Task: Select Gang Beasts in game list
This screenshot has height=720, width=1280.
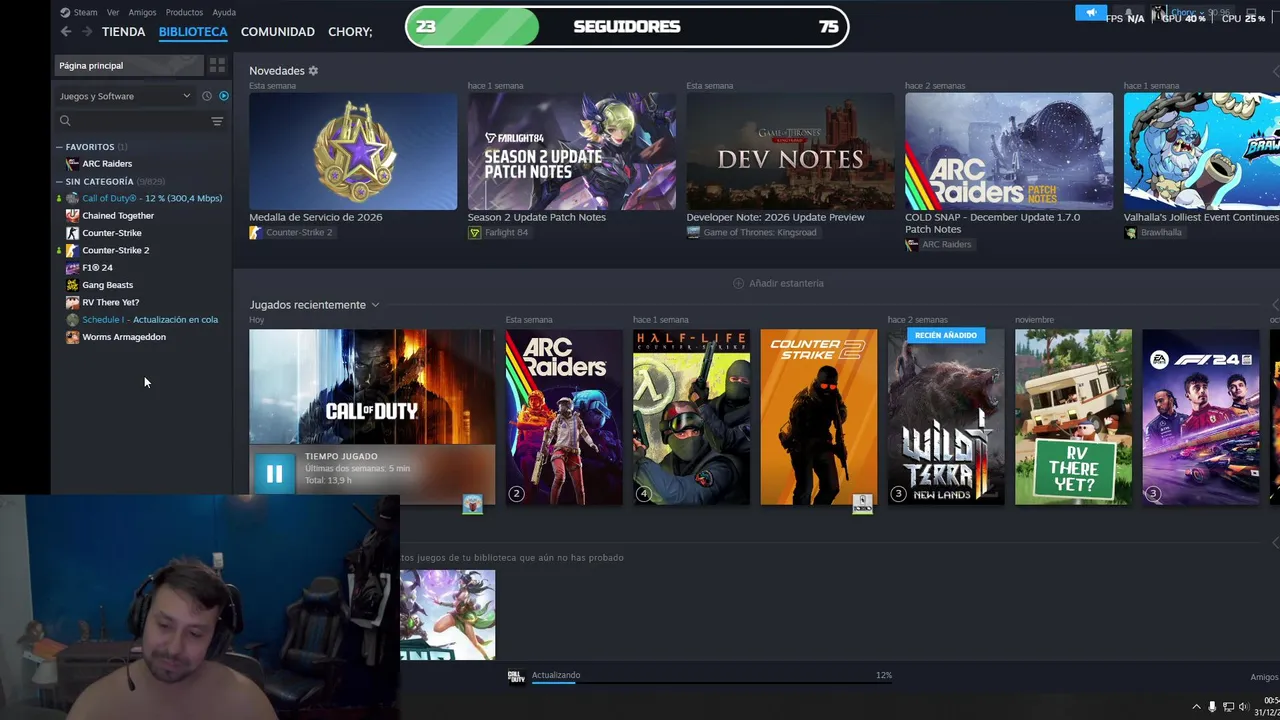Action: click(x=107, y=285)
